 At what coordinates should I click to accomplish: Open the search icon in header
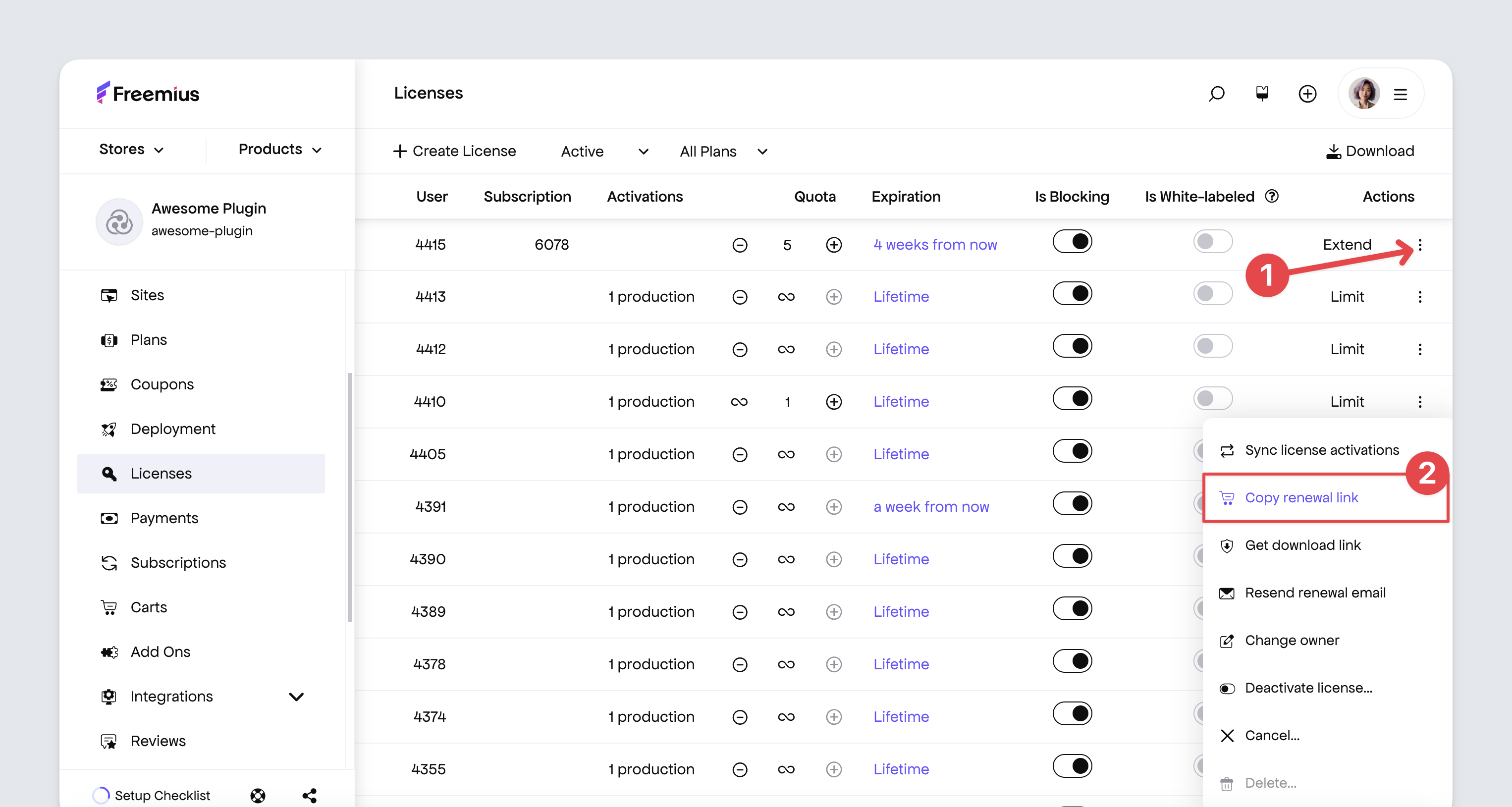(1216, 93)
